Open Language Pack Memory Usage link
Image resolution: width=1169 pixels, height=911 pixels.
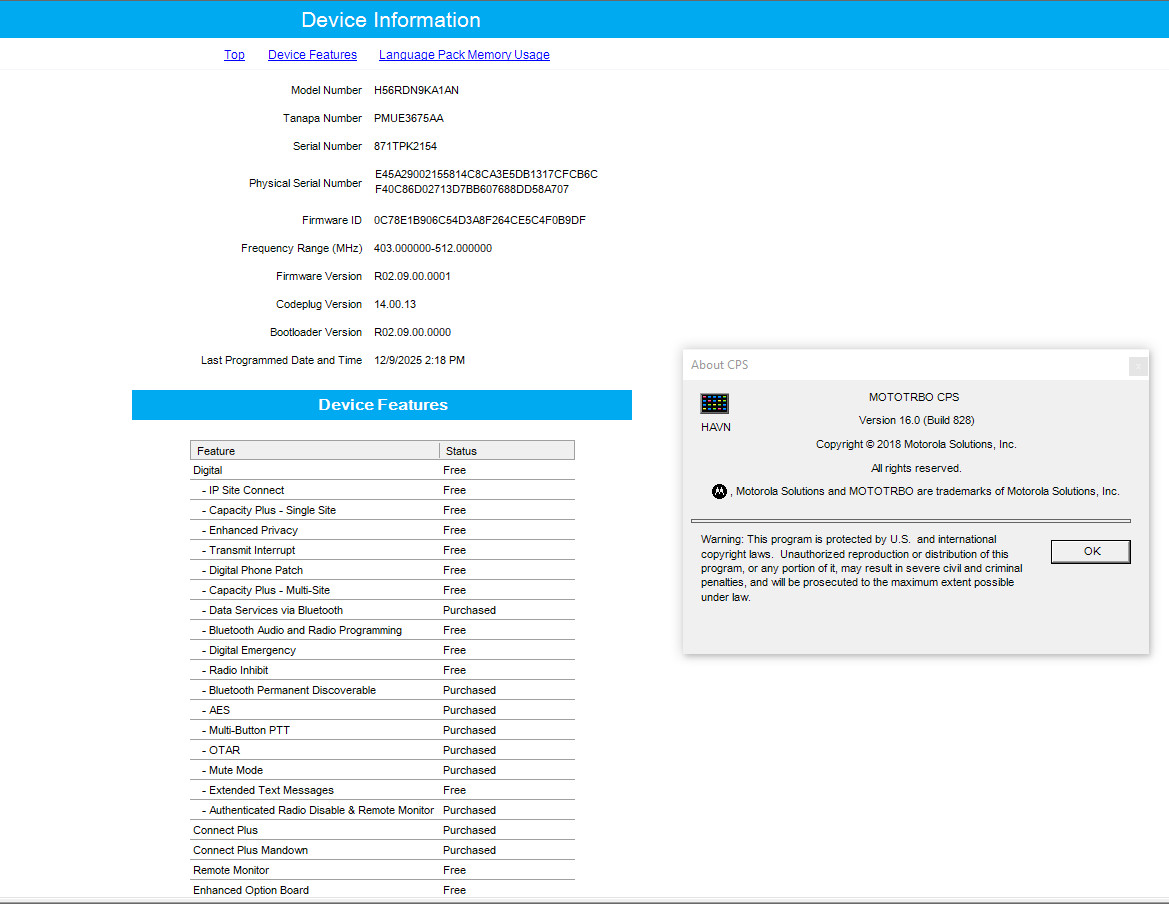click(x=464, y=54)
